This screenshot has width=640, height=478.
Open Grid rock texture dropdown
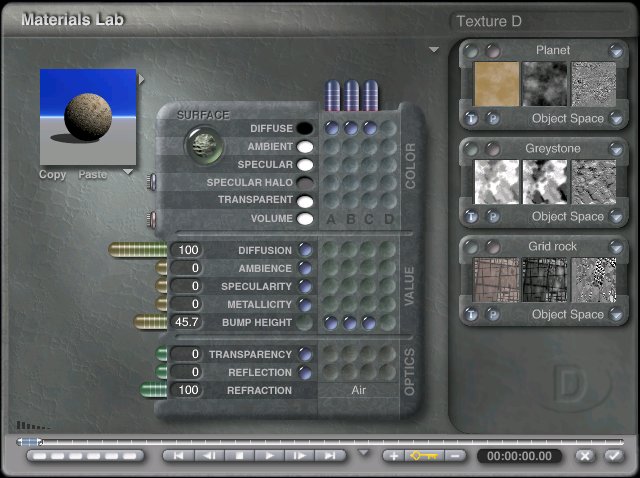pos(616,247)
